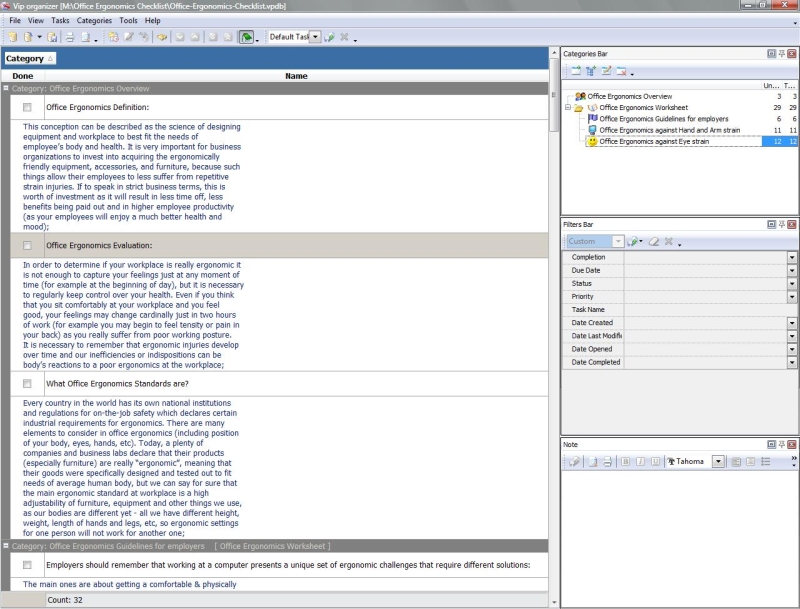Open the Categories menu
Viewport: 800px width, 609px height.
94,20
